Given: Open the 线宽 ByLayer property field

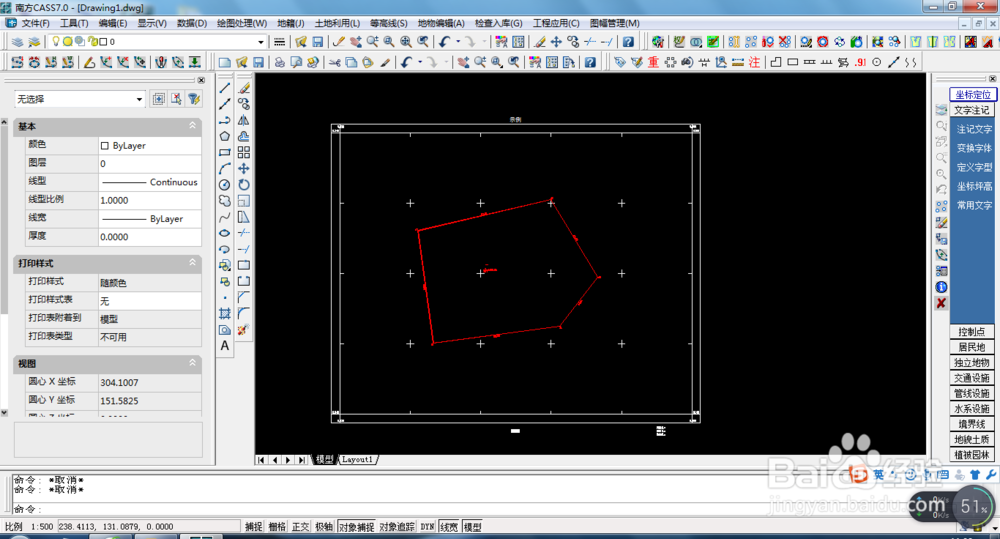Looking at the screenshot, I should tap(150, 218).
